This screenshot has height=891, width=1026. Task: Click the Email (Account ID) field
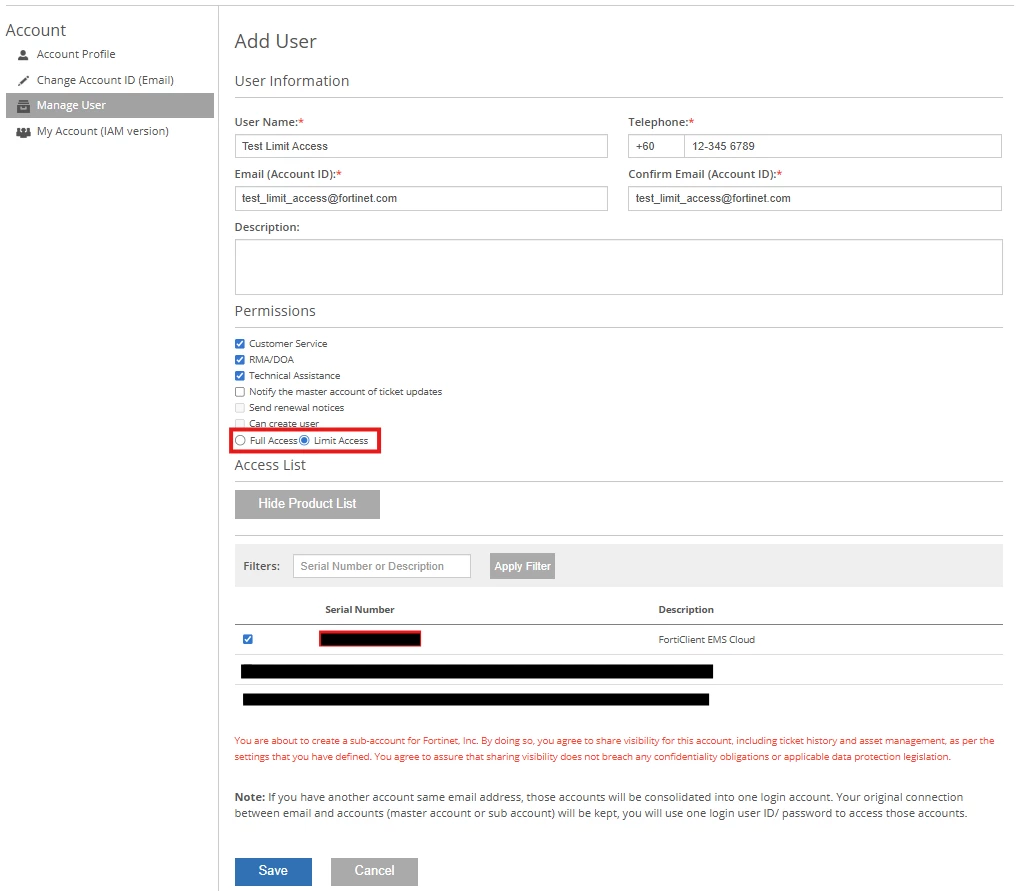coord(421,198)
